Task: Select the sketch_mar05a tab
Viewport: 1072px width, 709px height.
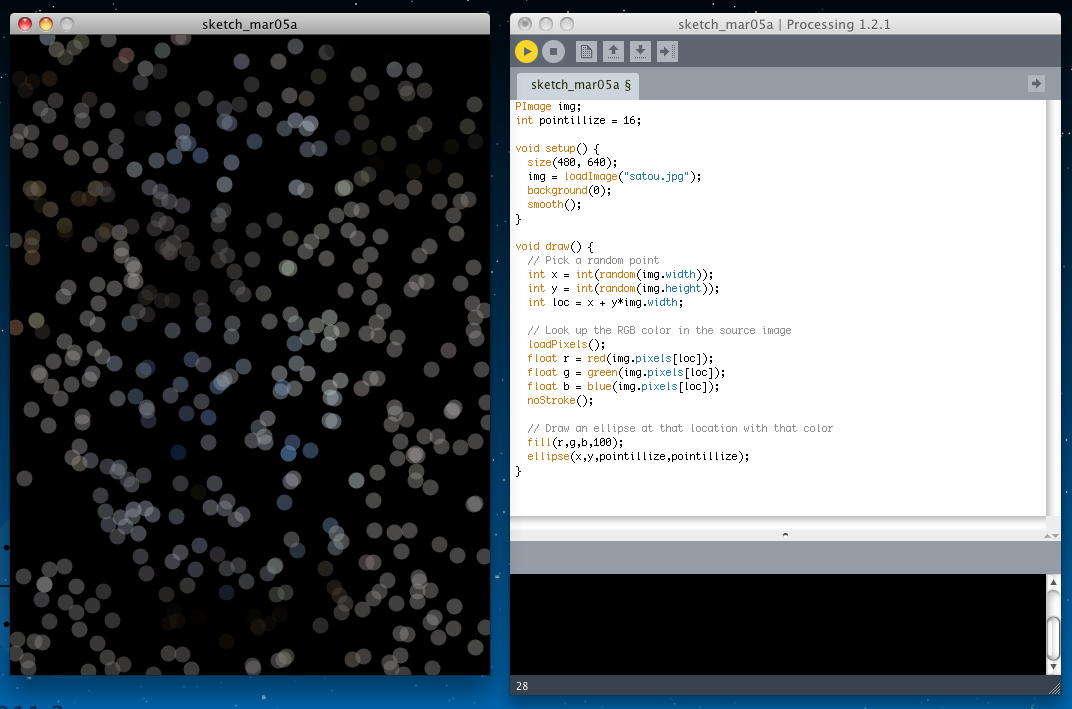Action: pyautogui.click(x=578, y=85)
